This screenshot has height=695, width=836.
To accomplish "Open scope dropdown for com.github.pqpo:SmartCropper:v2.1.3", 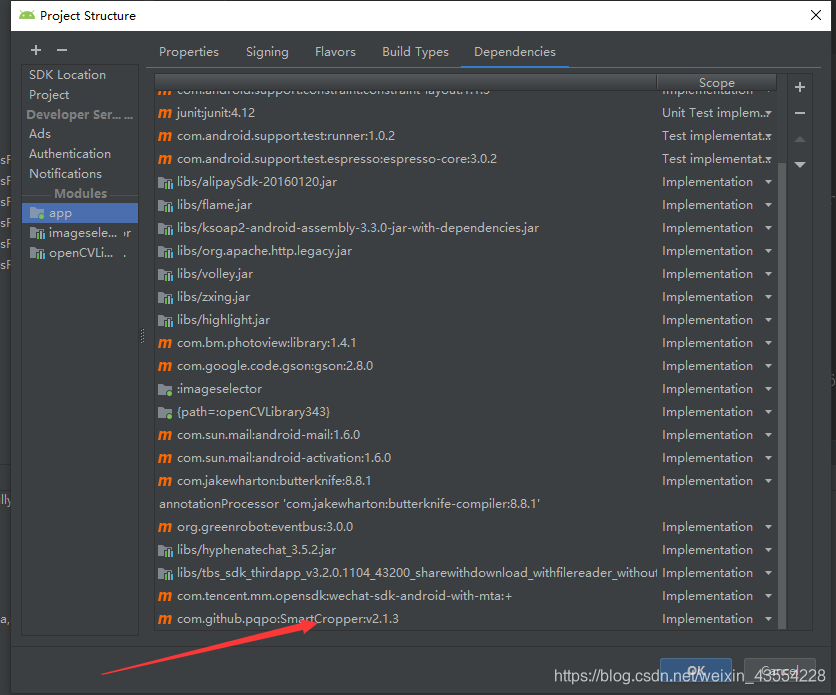I will [x=768, y=619].
